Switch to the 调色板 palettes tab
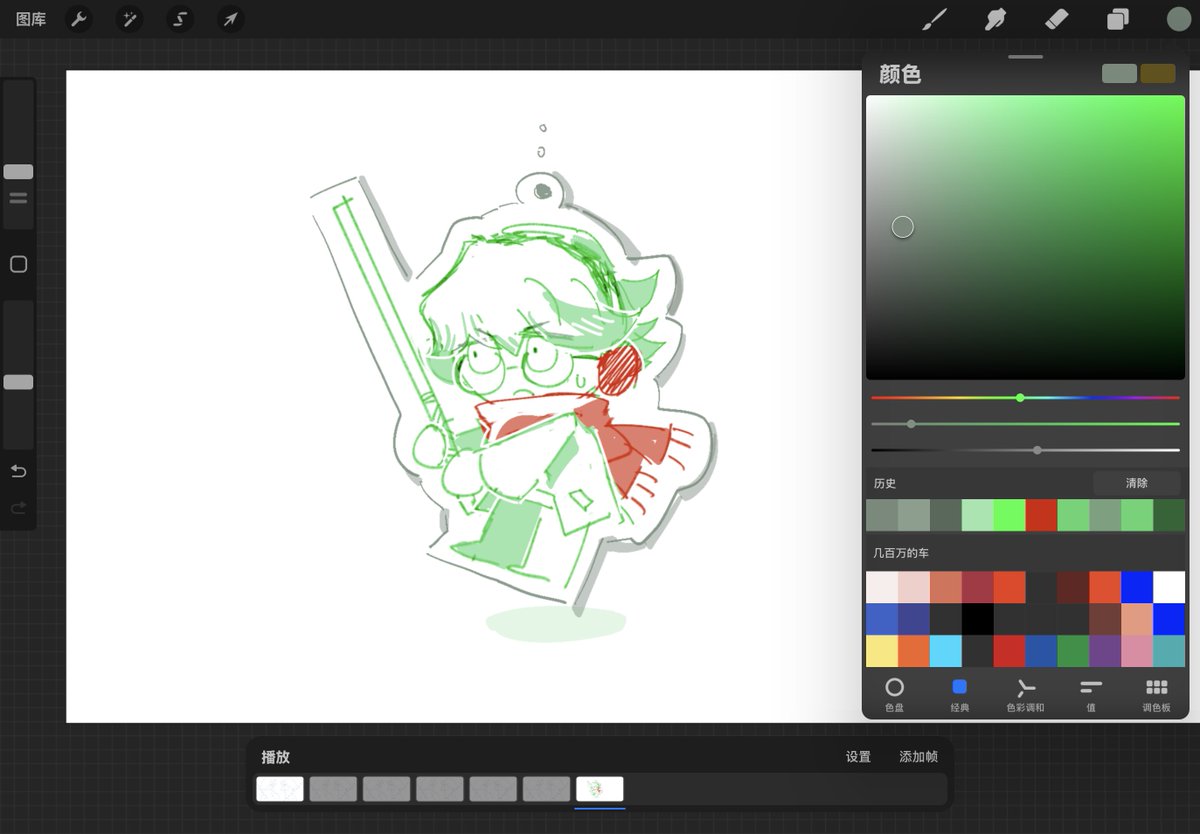Viewport: 1200px width, 834px height. tap(1157, 695)
